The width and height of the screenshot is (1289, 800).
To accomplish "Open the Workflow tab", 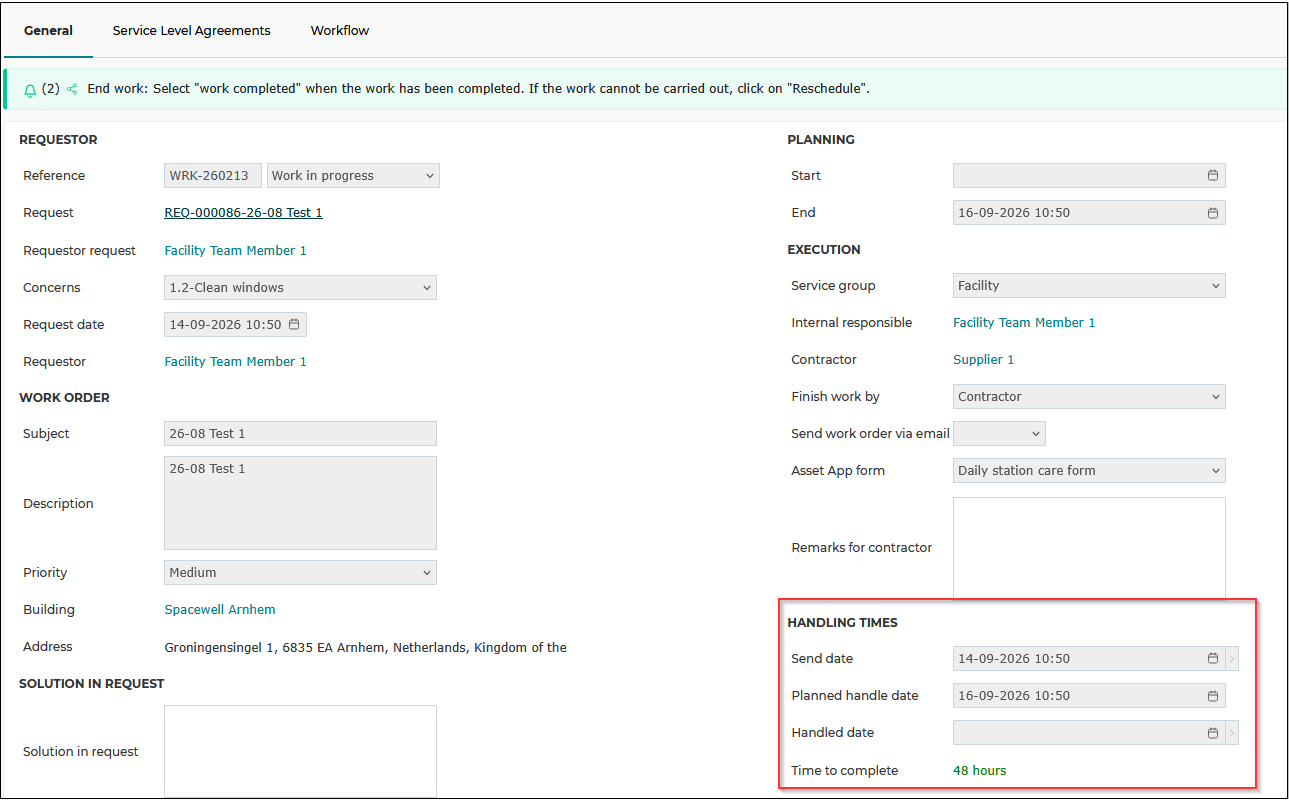I will 340,30.
